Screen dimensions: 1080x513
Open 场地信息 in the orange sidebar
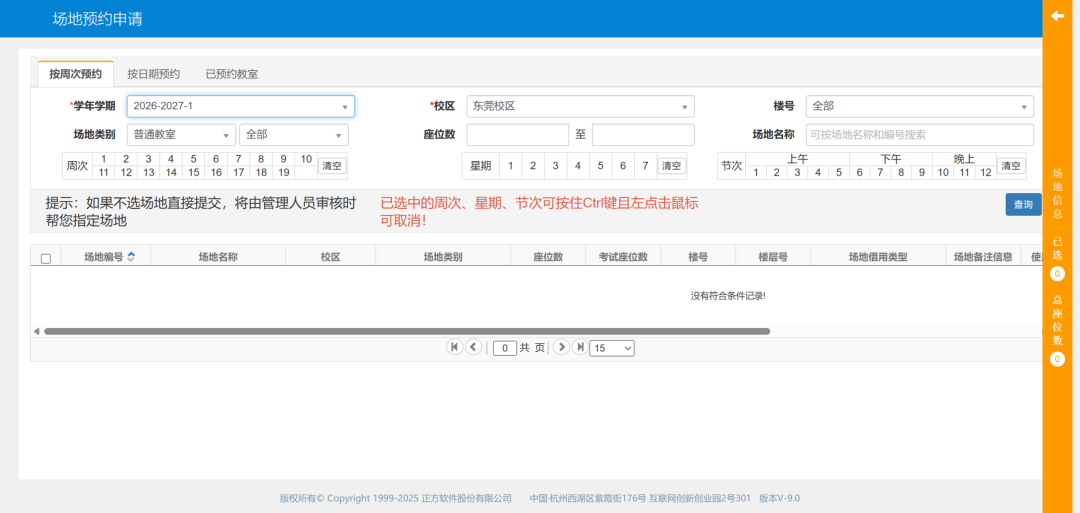(x=1057, y=194)
